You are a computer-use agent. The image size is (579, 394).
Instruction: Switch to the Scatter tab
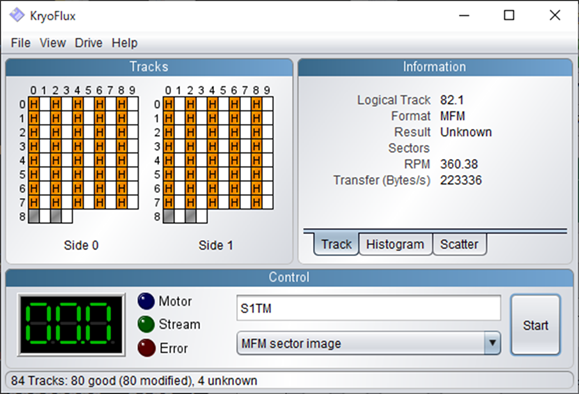(x=459, y=244)
